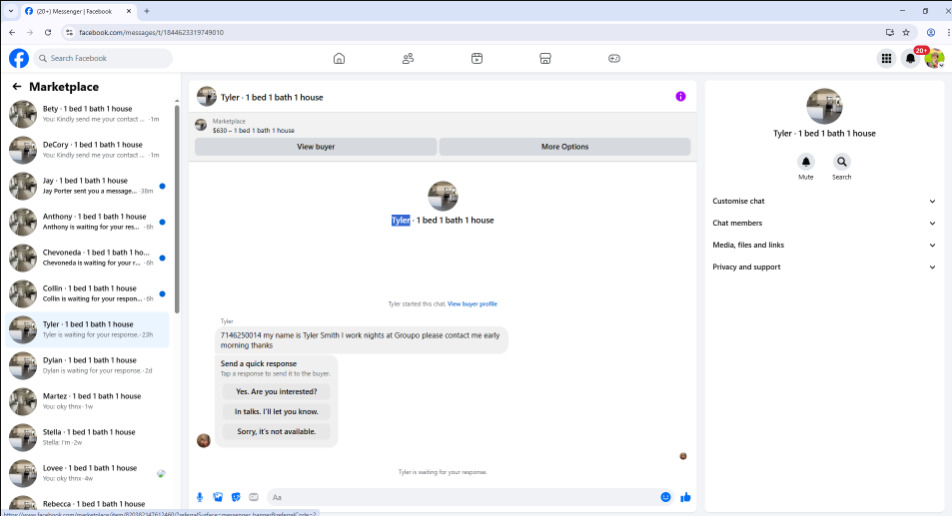This screenshot has width=952, height=516.
Task: Click the back arrow next to Marketplace
Action: (16, 87)
